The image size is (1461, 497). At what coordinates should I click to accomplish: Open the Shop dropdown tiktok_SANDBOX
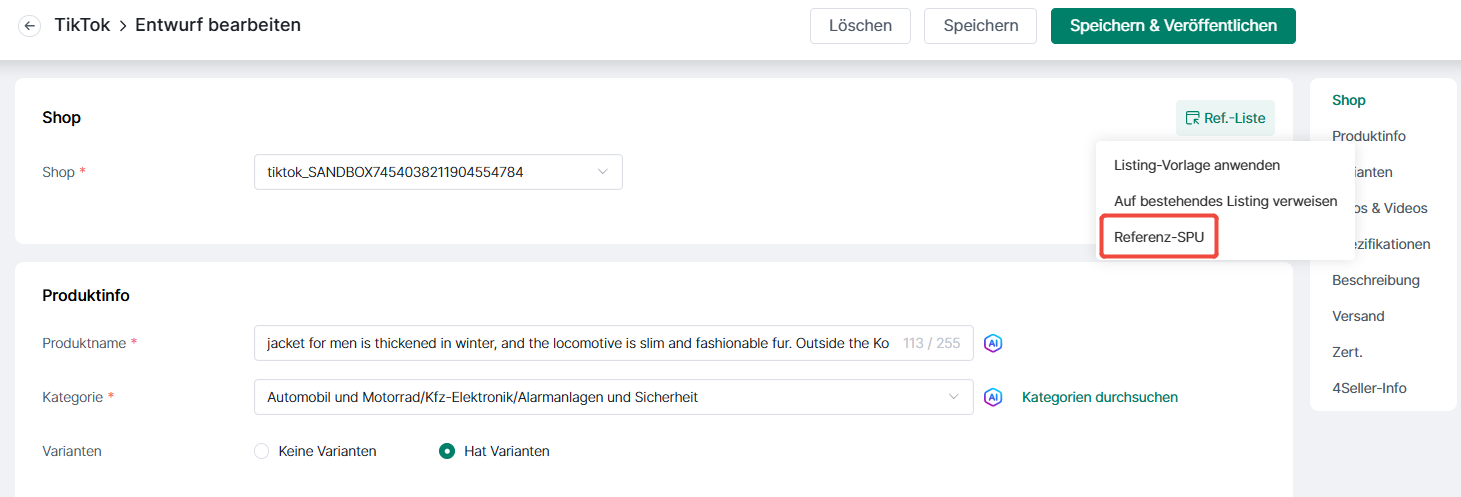point(438,172)
